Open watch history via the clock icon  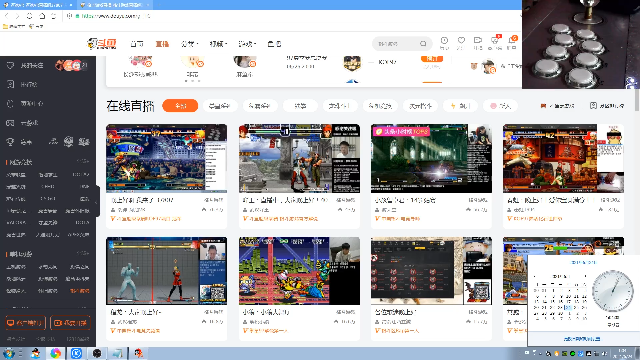(x=444, y=40)
